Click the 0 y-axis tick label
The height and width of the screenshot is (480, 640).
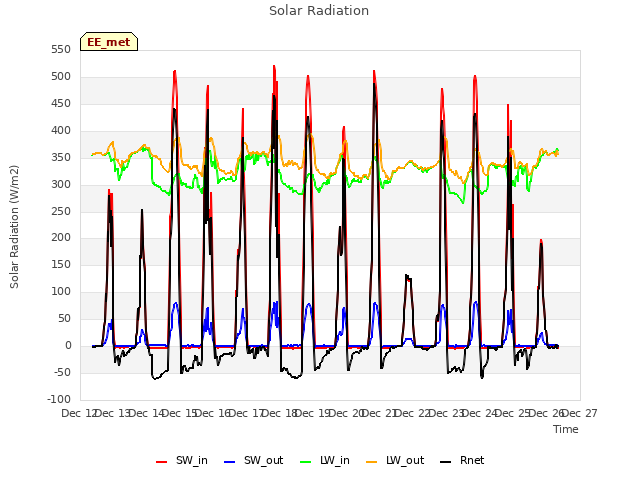pyautogui.click(x=68, y=345)
